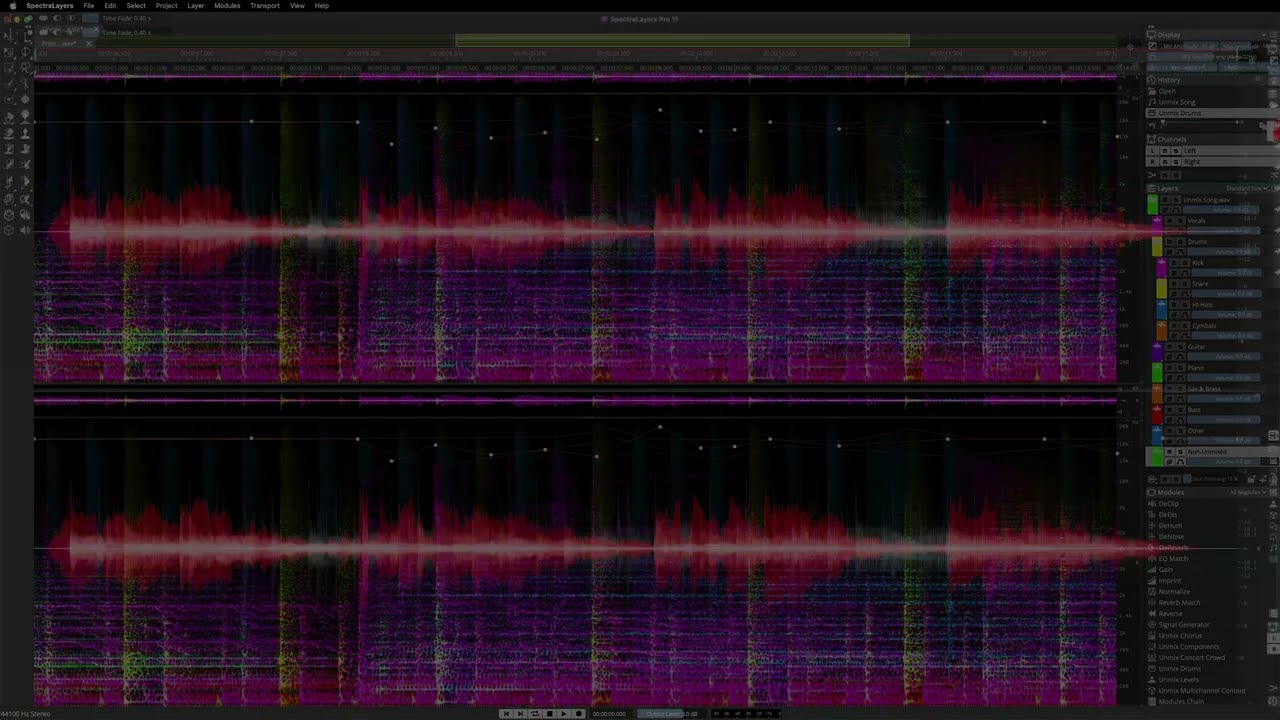Select the Zoom magnifier tool in left toolbar
This screenshot has height=720, width=1280.
[x=25, y=200]
